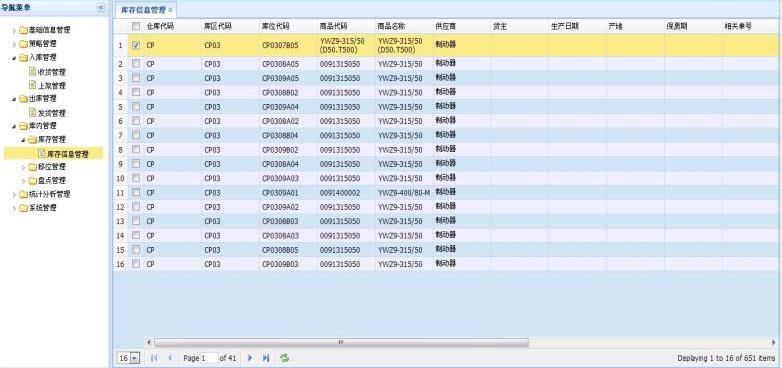This screenshot has width=782, height=368.
Task: Select cell CP0309B03 in row 16
Action: coord(288,264)
